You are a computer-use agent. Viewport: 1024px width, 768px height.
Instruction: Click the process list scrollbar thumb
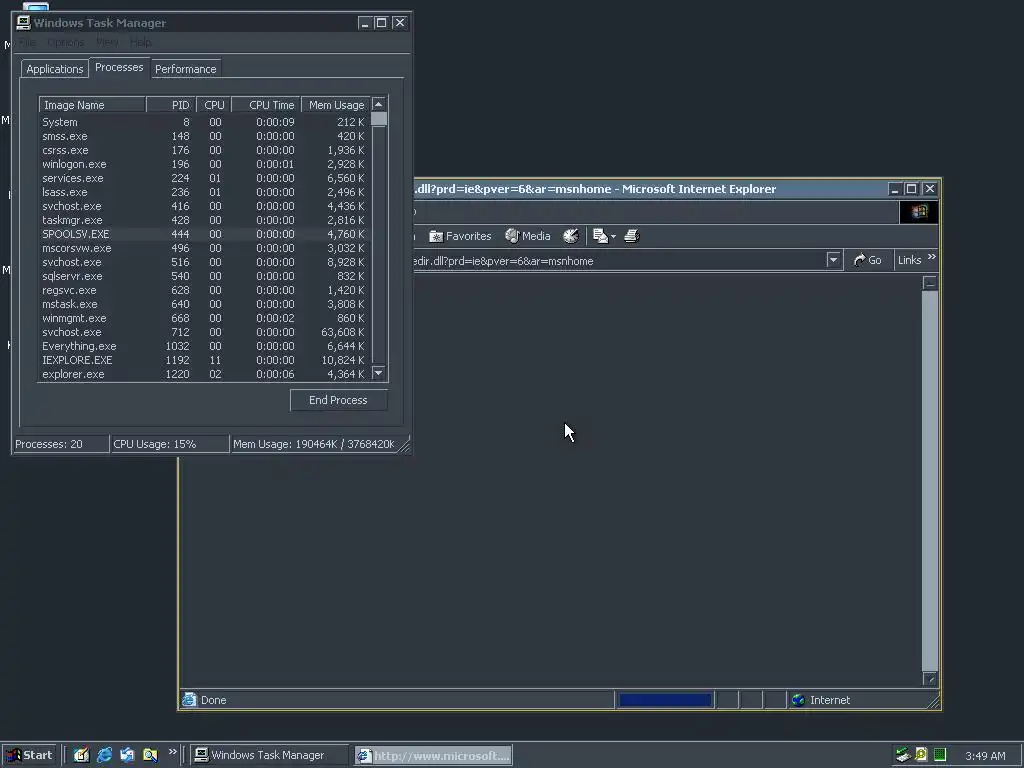(x=379, y=119)
